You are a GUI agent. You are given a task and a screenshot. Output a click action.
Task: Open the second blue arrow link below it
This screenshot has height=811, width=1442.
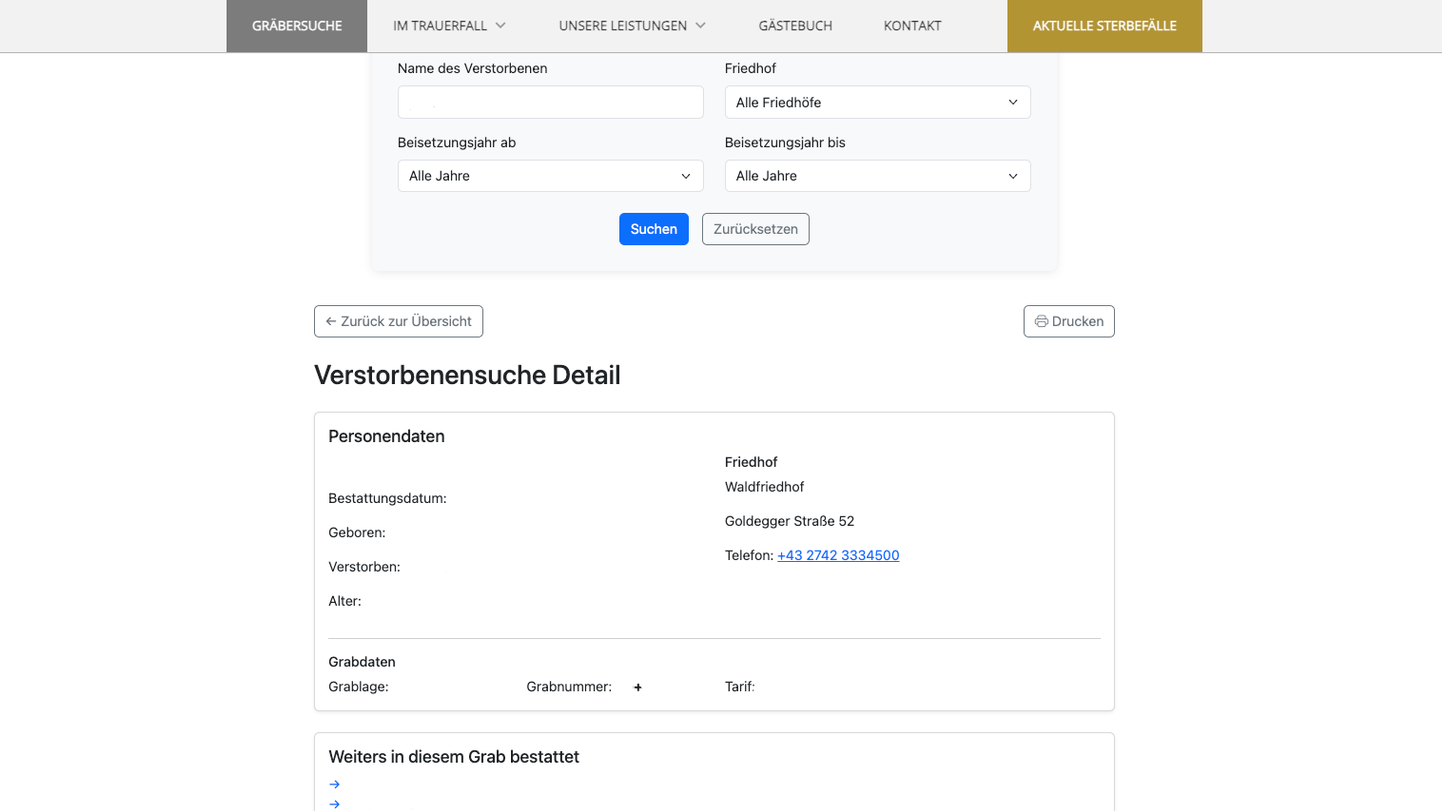point(334,803)
